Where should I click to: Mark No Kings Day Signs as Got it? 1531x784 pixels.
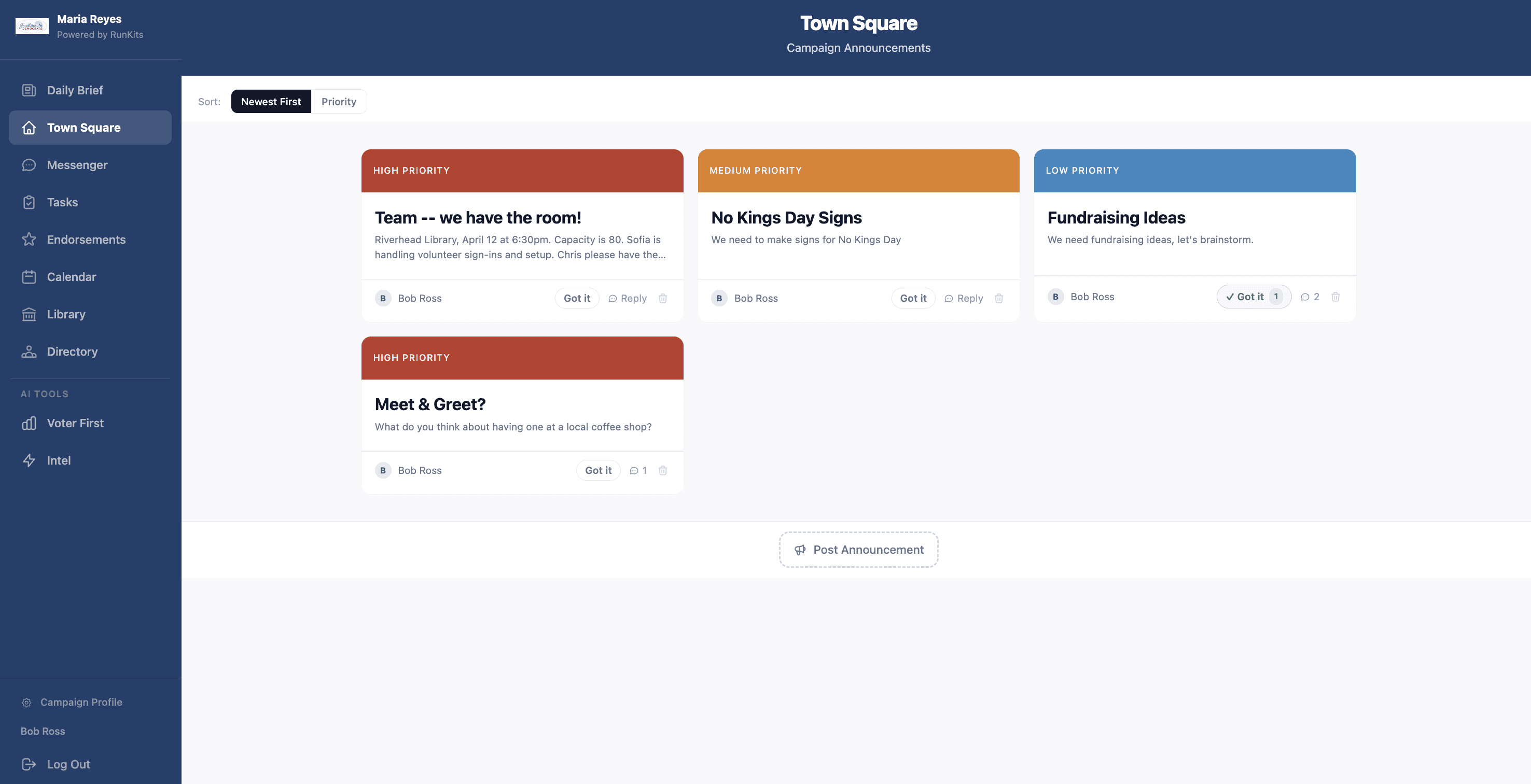point(913,298)
